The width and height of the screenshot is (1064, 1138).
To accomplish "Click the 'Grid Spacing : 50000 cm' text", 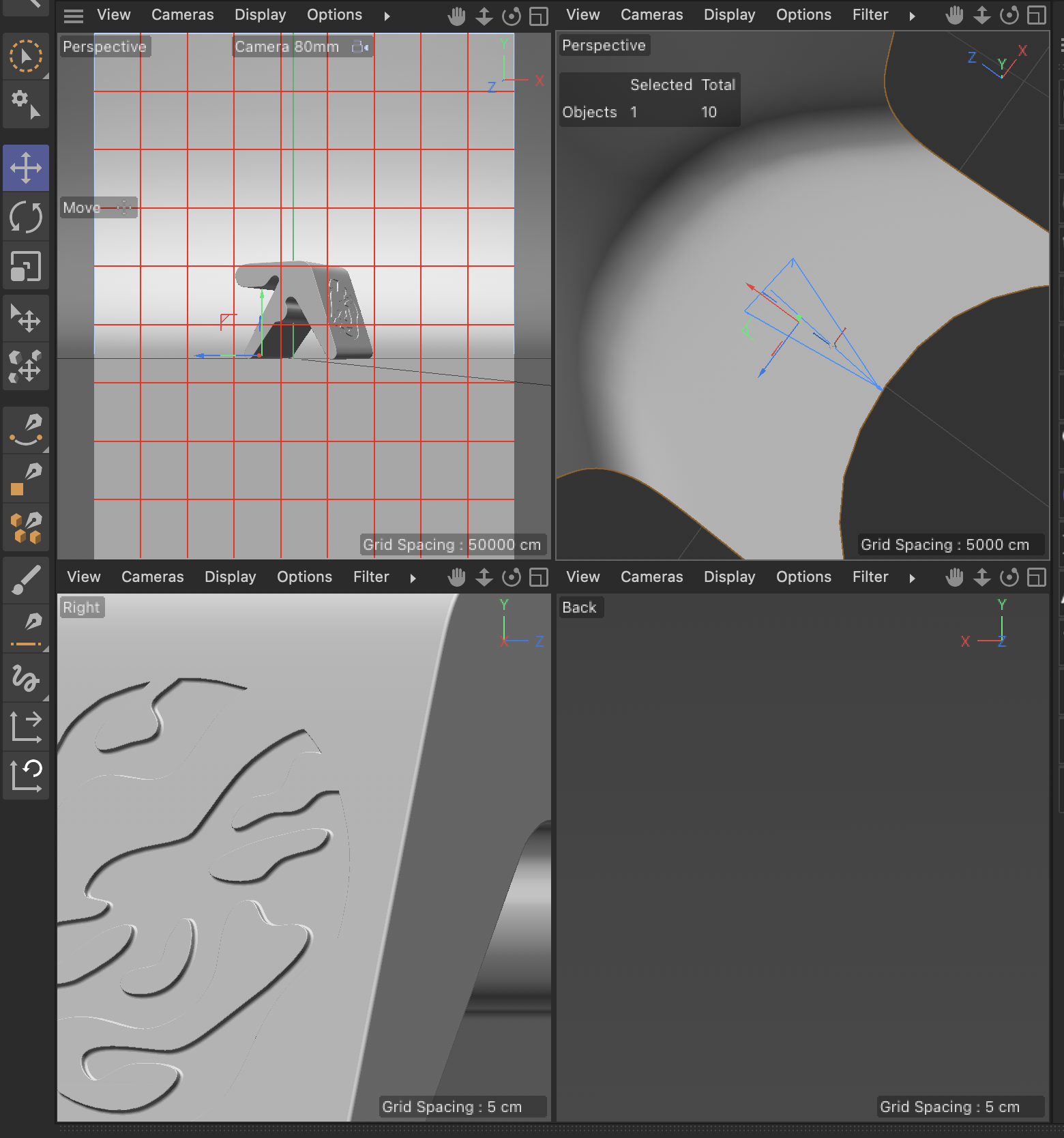I will tap(452, 544).
